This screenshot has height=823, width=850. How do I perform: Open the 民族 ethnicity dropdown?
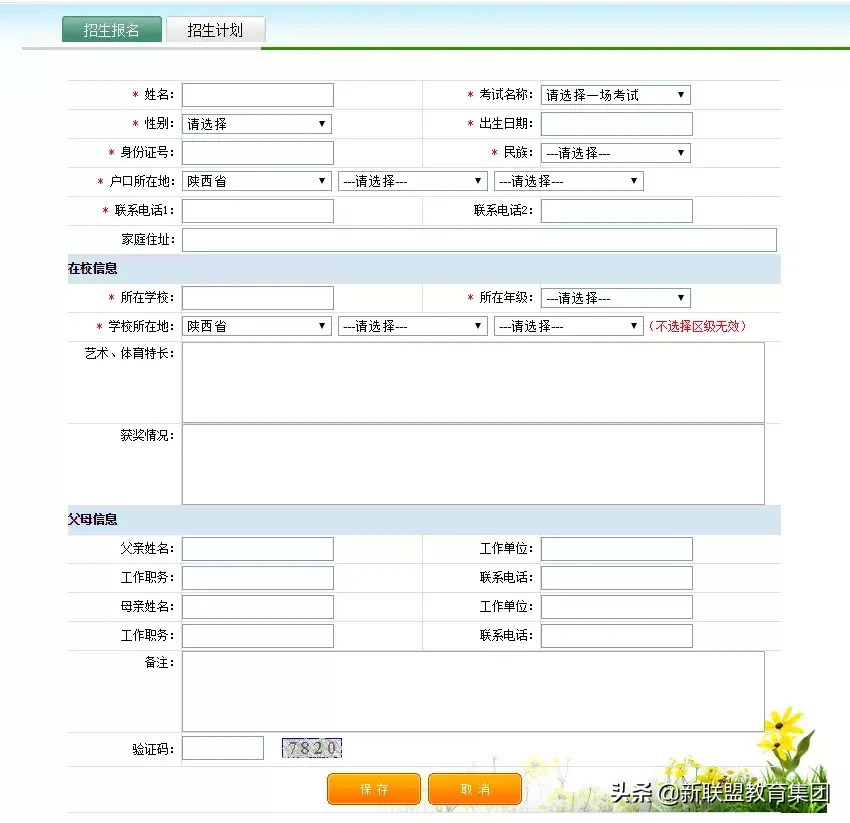(615, 152)
